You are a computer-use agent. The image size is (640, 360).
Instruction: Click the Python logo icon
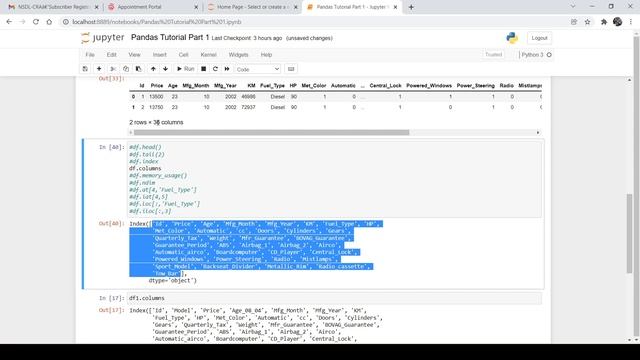coord(512,38)
